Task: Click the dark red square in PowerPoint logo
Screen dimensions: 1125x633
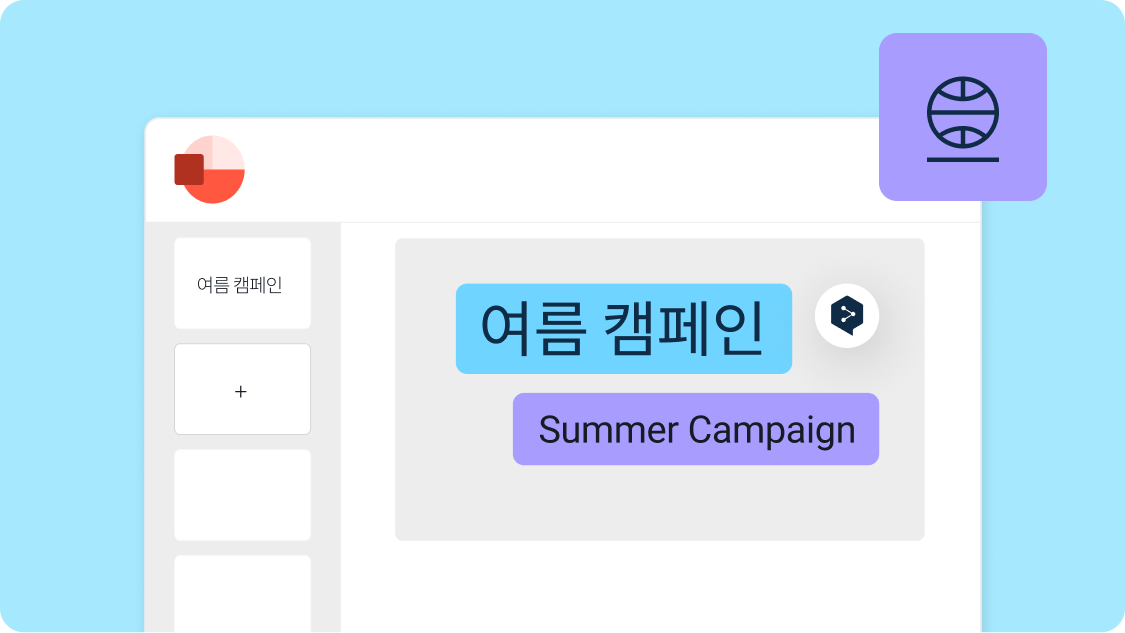Action: pos(189,169)
